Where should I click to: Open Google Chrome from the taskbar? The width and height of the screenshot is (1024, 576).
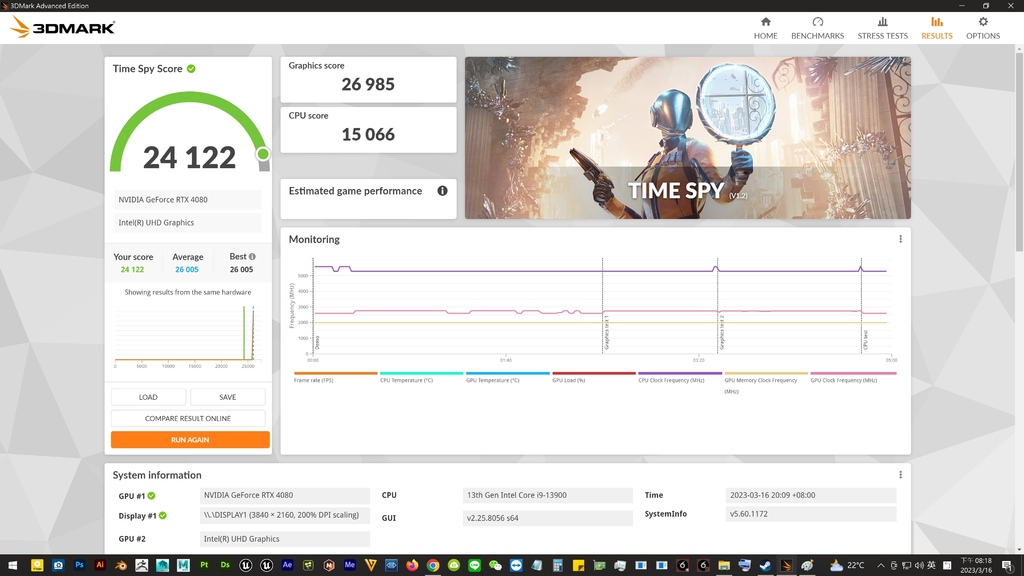tap(433, 566)
